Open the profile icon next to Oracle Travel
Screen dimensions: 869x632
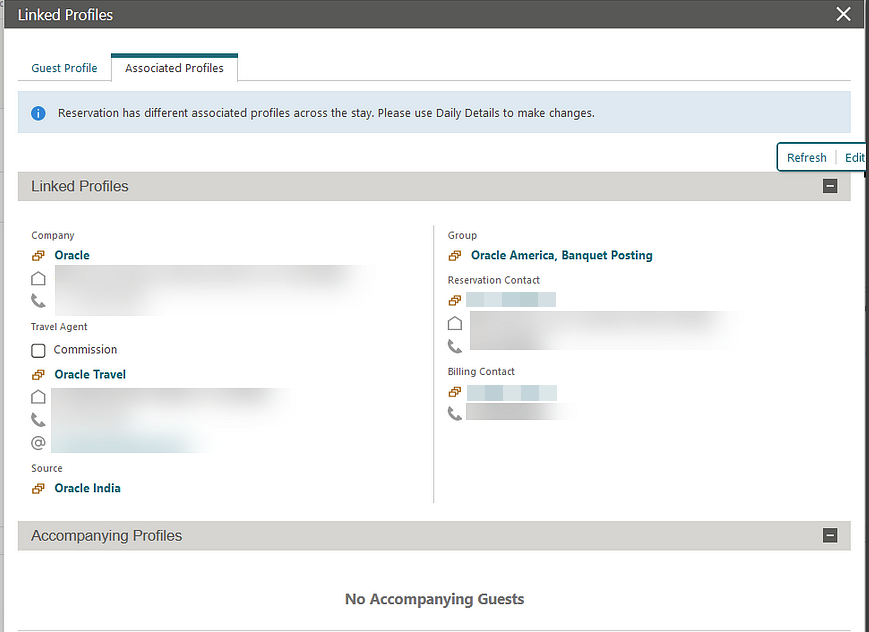pyautogui.click(x=38, y=374)
